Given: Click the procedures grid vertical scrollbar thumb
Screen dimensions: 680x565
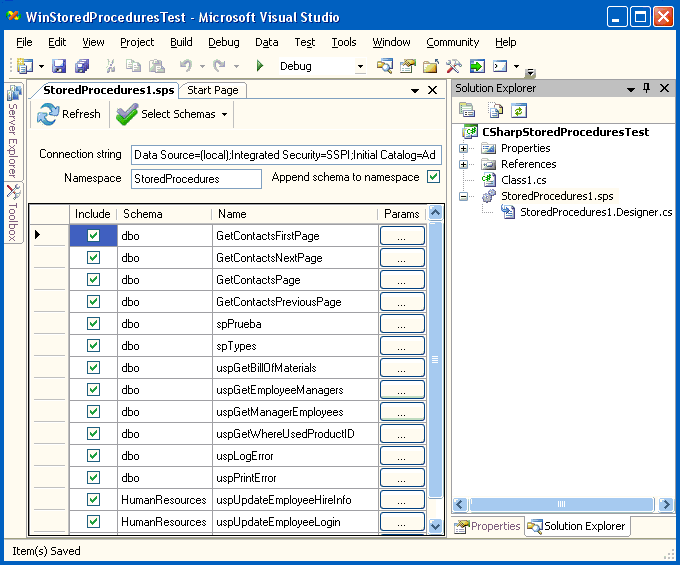Looking at the screenshot, I should tap(435, 359).
